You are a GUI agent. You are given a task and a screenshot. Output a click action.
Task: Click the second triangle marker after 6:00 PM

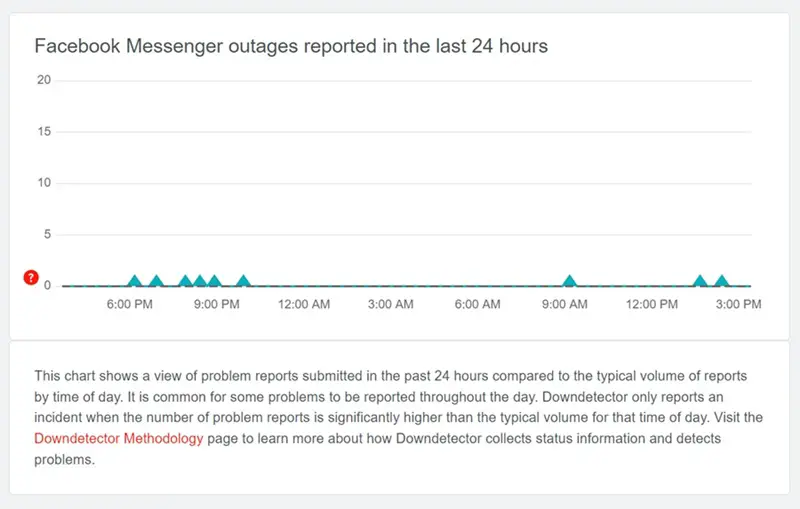(x=156, y=281)
